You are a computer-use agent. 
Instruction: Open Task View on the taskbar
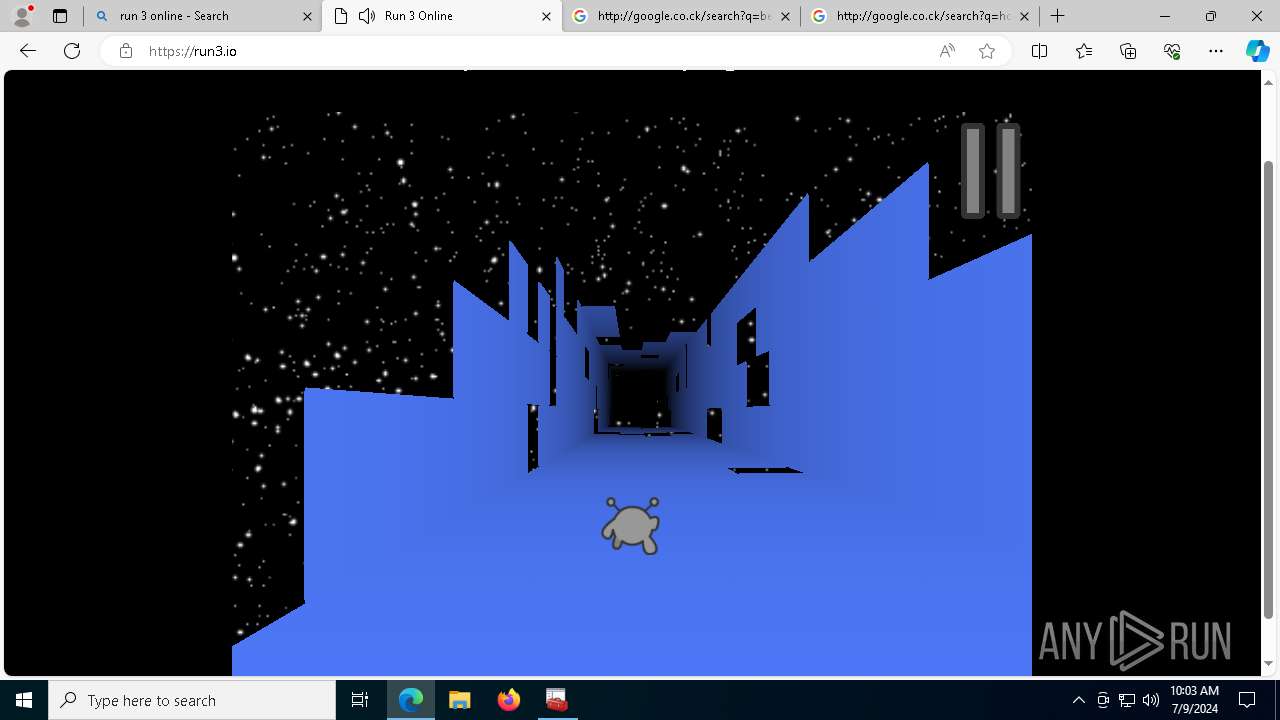(x=360, y=700)
